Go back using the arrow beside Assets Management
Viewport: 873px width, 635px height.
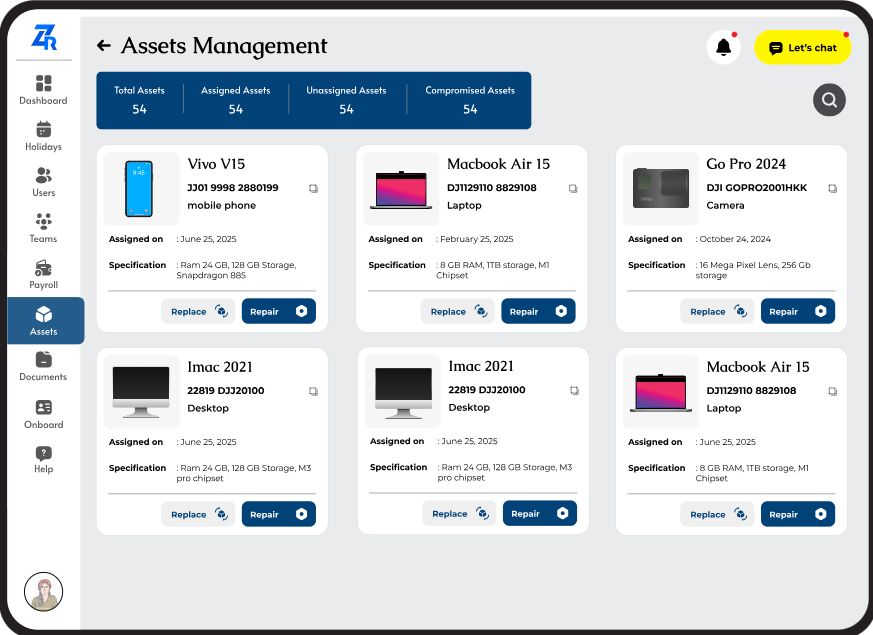104,46
